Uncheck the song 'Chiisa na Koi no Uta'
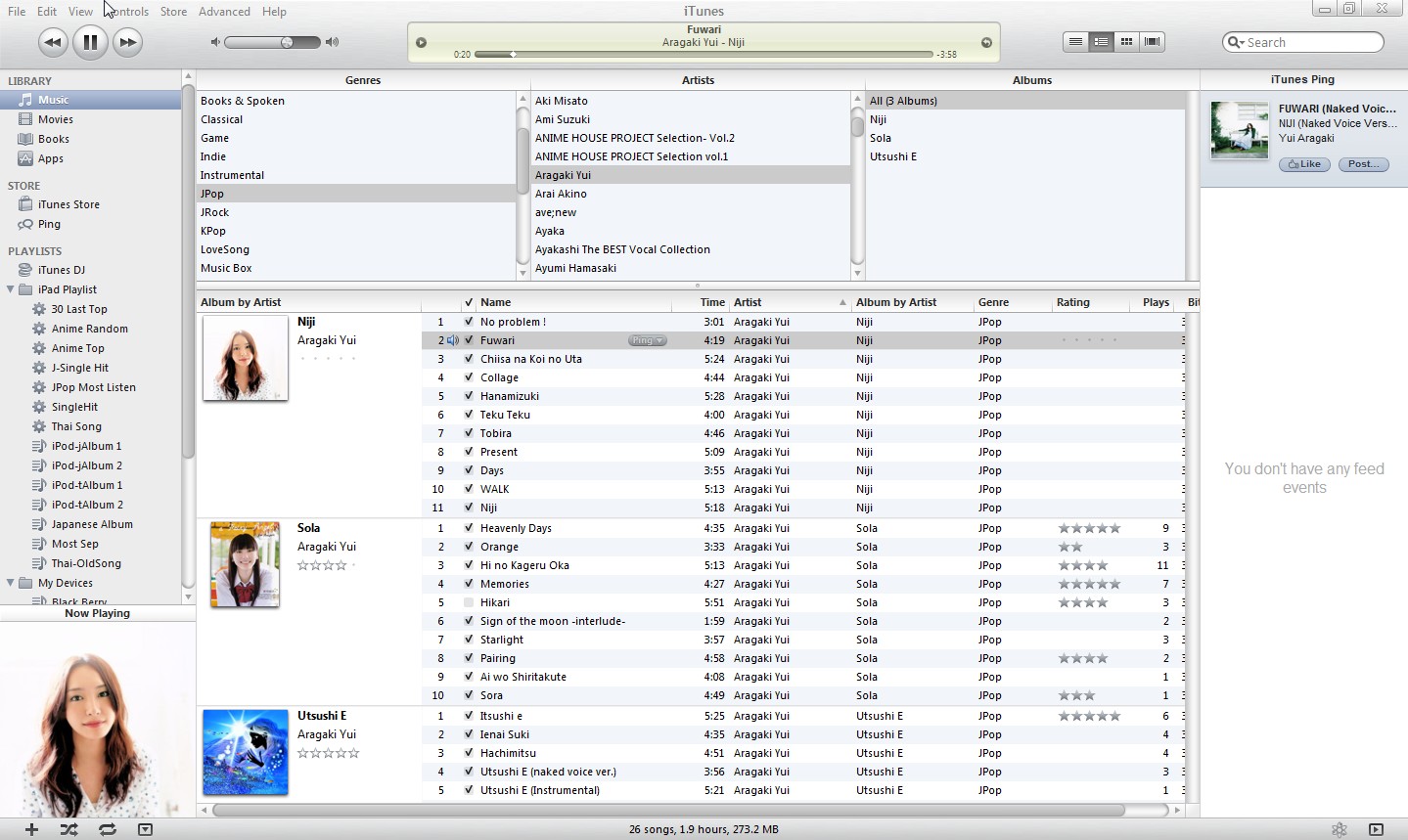The width and height of the screenshot is (1408, 840). tap(469, 359)
